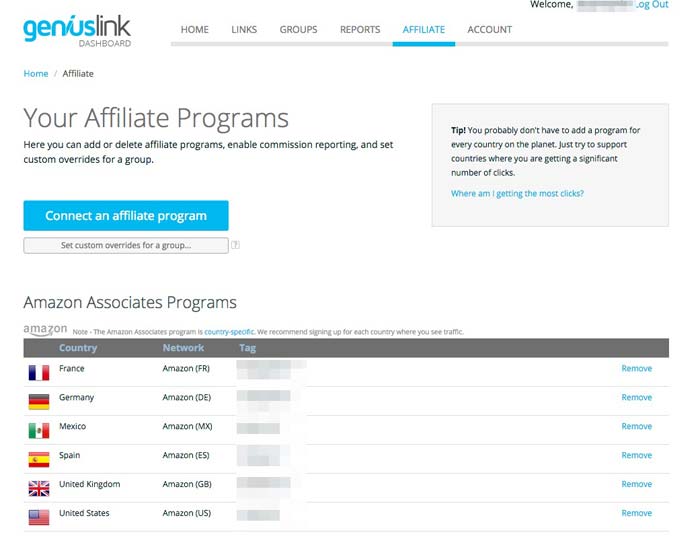The image size is (700, 553).
Task: Click the 'Amazon (DE)' network cell
Action: pyautogui.click(x=187, y=397)
